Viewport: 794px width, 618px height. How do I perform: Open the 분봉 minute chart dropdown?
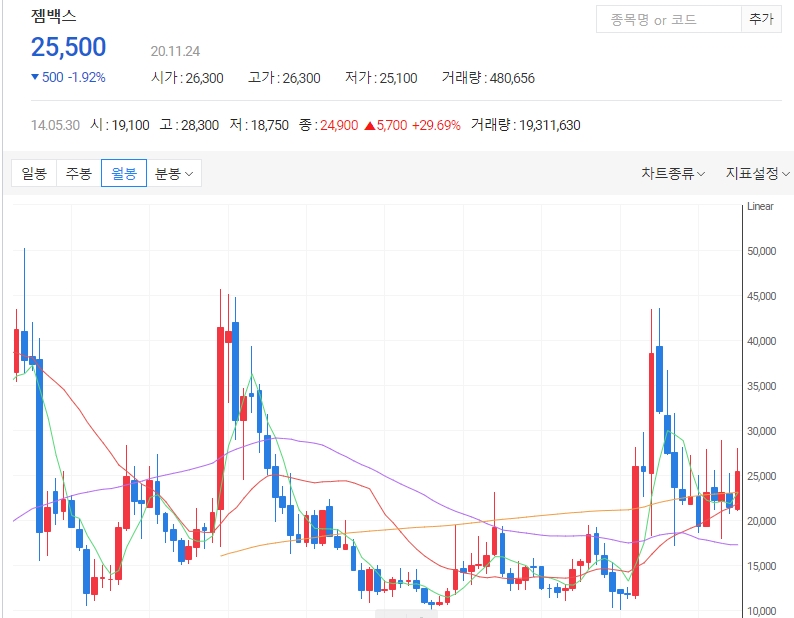tap(174, 173)
